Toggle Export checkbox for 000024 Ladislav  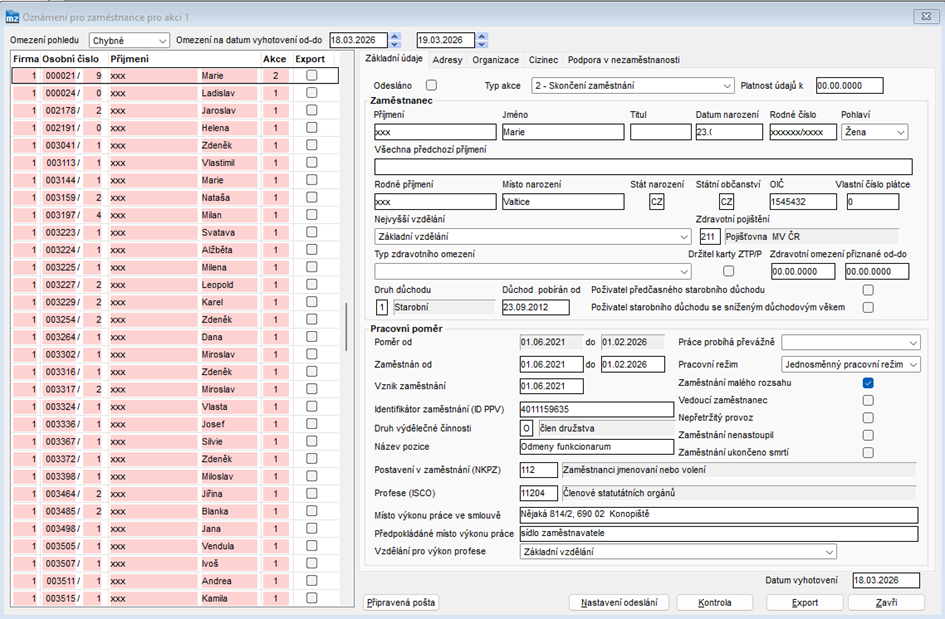coord(312,93)
